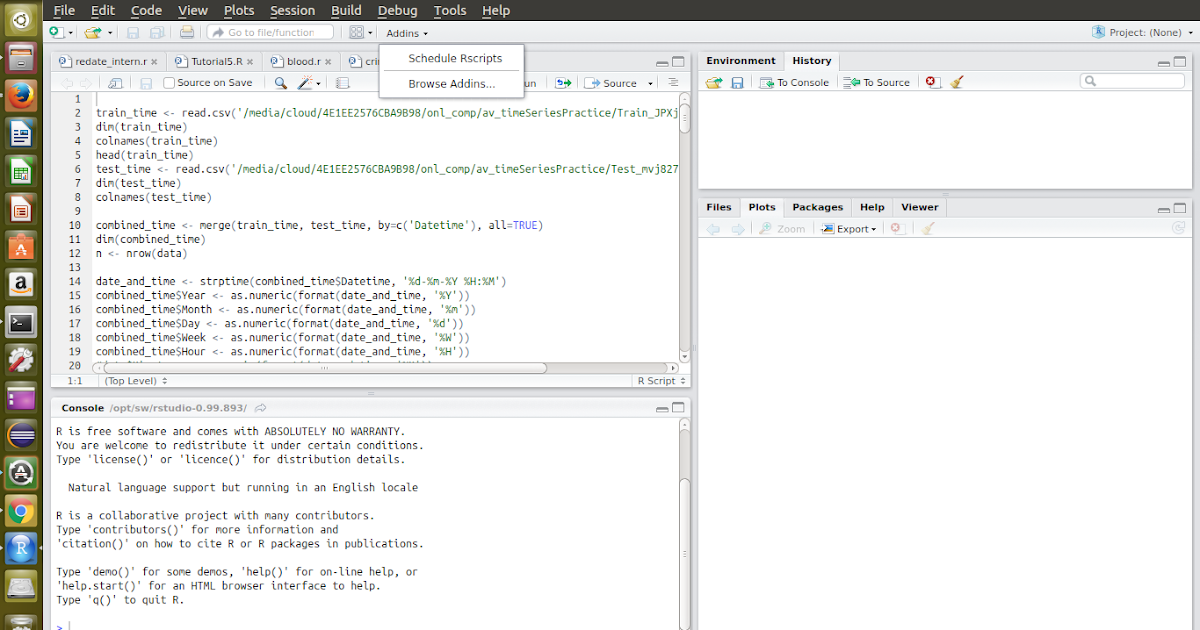
Task: Print the current file using the print icon
Action: tap(186, 32)
